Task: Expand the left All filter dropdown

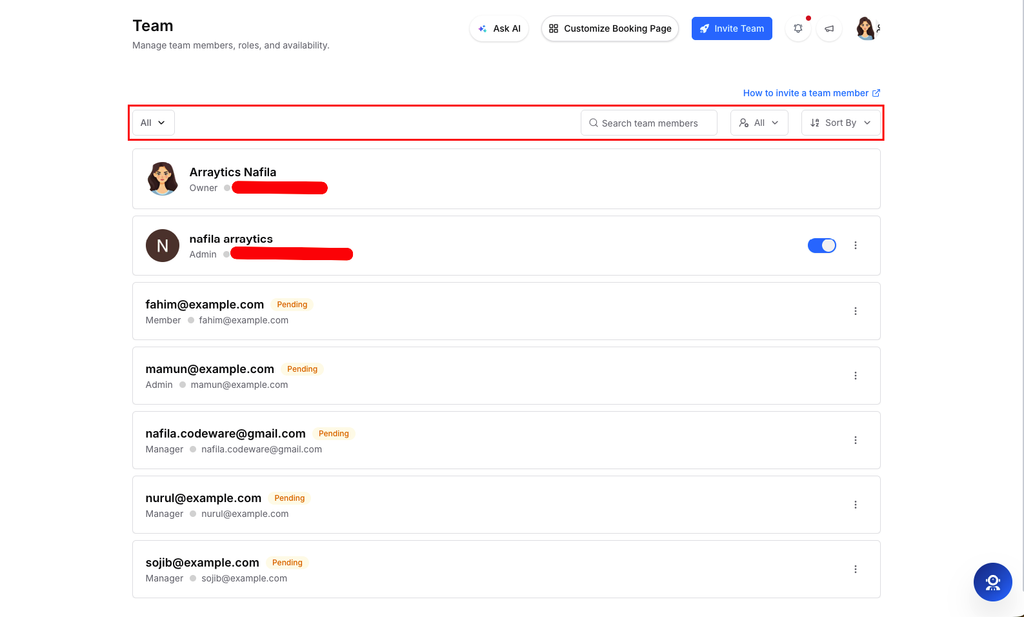Action: [x=153, y=123]
